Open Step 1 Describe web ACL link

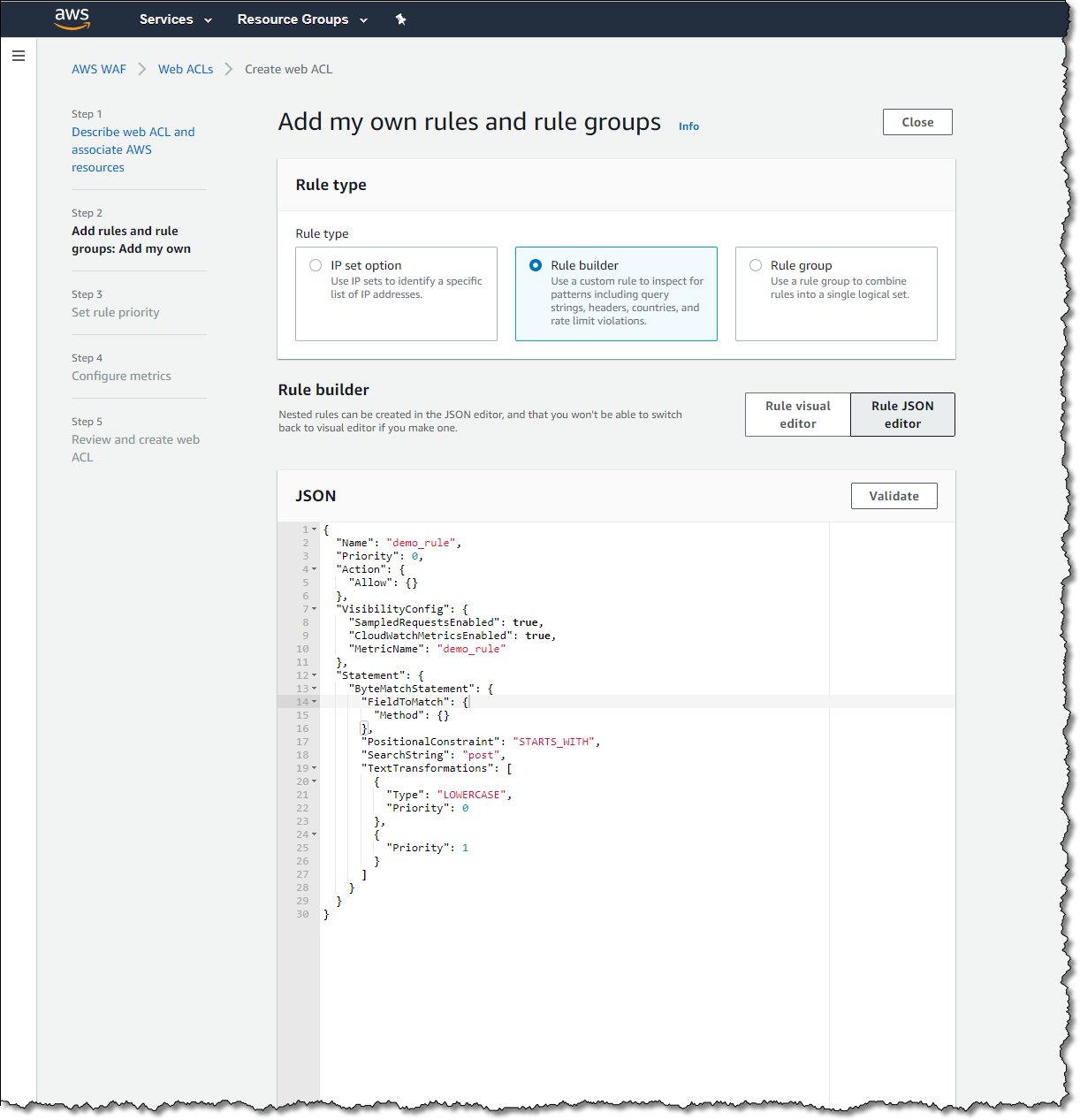133,149
